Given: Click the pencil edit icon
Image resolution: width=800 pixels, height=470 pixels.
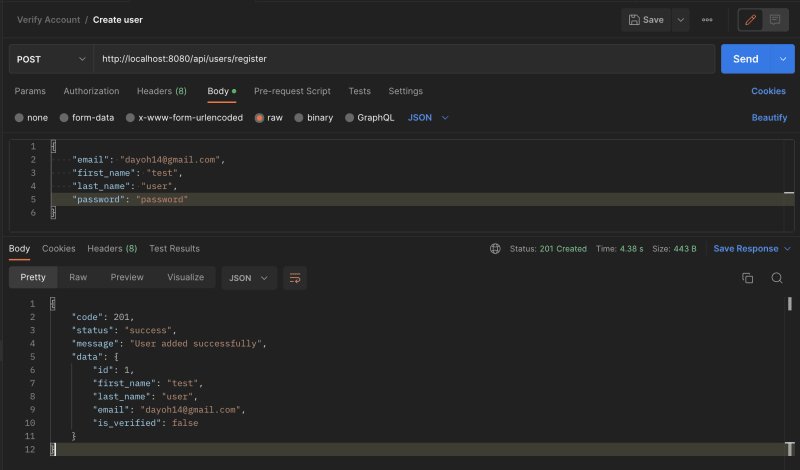Looking at the screenshot, I should 751,20.
